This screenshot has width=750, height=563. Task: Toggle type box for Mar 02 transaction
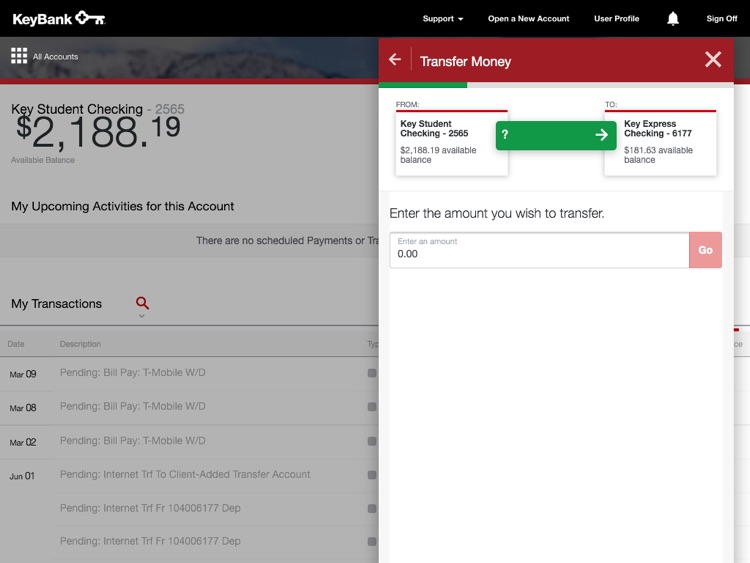[x=372, y=441]
